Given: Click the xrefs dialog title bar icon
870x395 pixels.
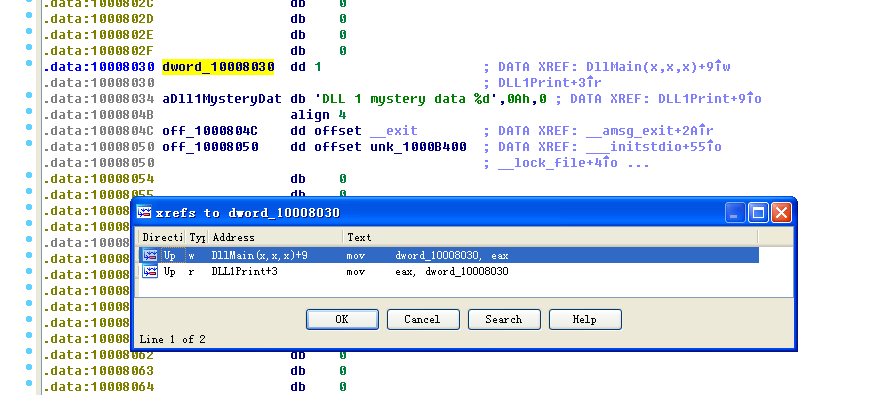Looking at the screenshot, I should (144, 212).
